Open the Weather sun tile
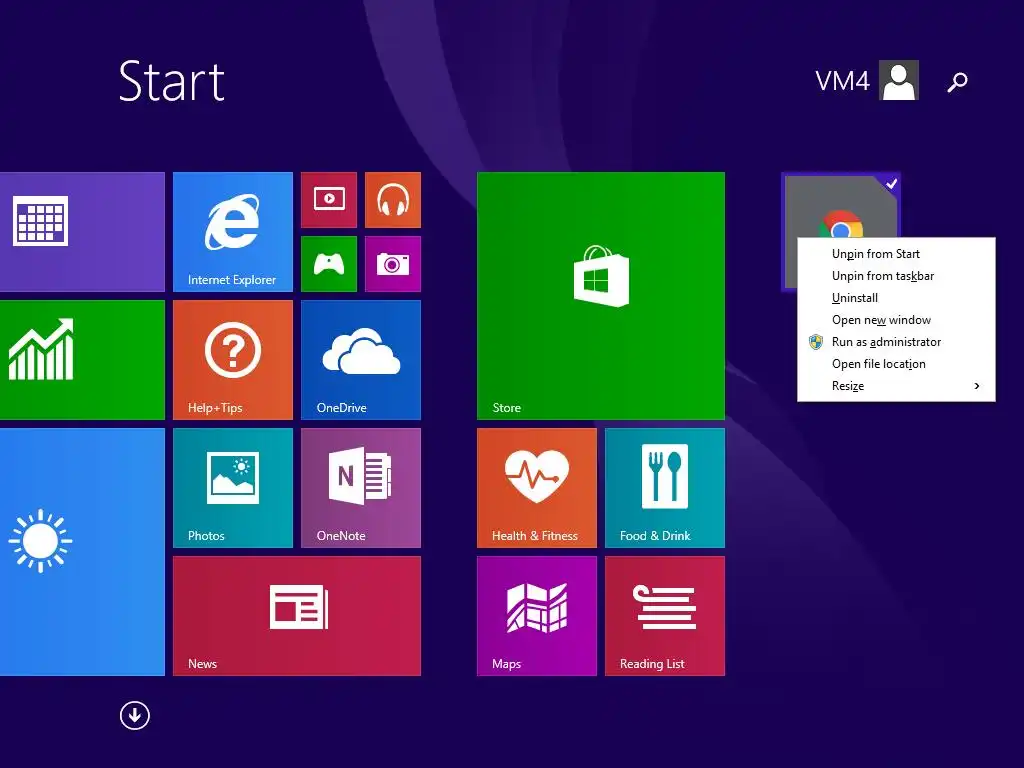The width and height of the screenshot is (1024, 768). (82, 552)
